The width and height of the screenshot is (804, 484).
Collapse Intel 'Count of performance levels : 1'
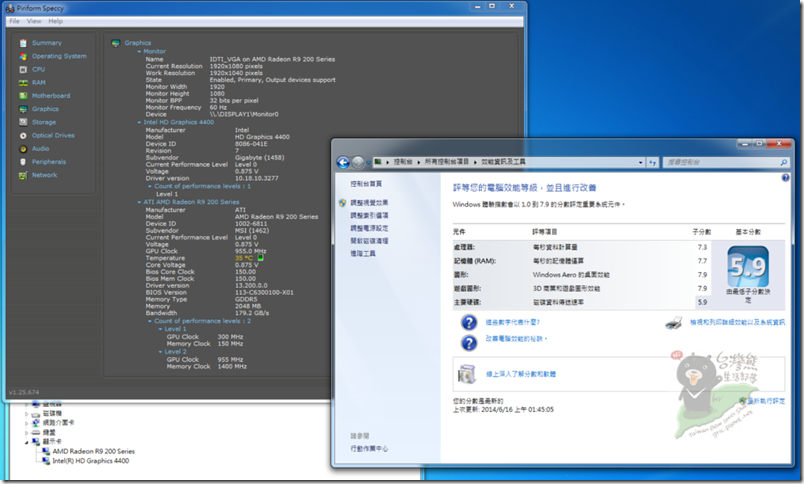pos(150,187)
